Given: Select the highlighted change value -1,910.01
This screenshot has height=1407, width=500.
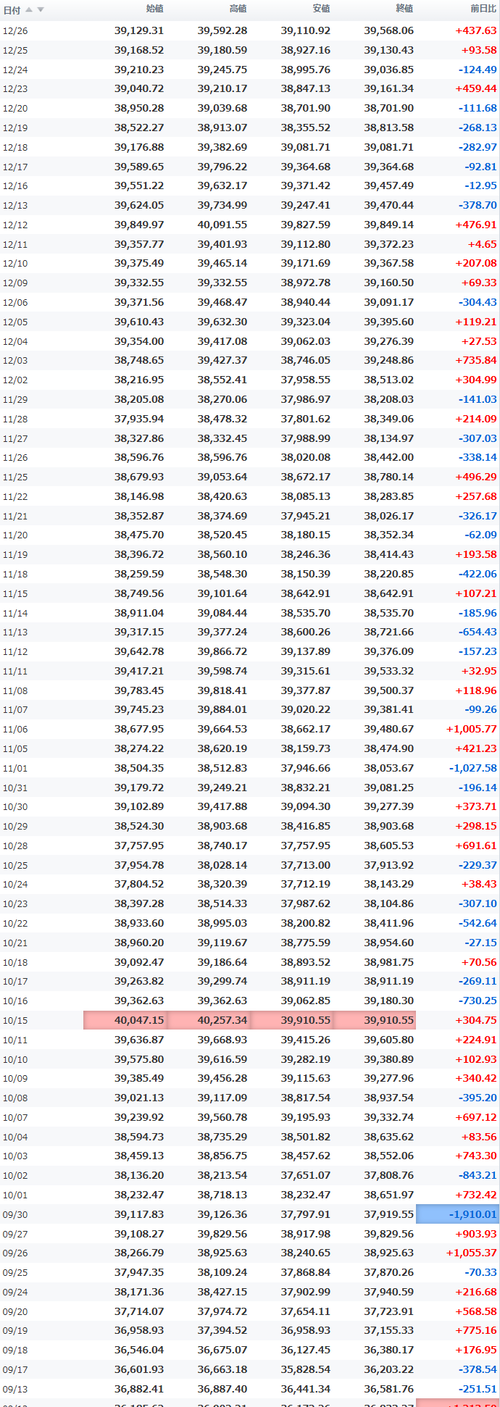Looking at the screenshot, I should click(x=473, y=1215).
